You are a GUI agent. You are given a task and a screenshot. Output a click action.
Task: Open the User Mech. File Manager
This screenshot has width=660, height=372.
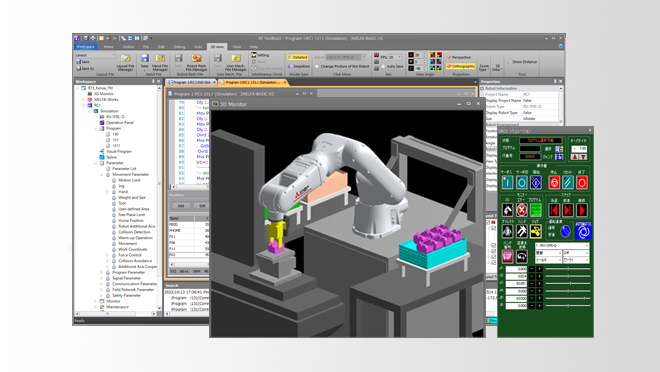236,62
